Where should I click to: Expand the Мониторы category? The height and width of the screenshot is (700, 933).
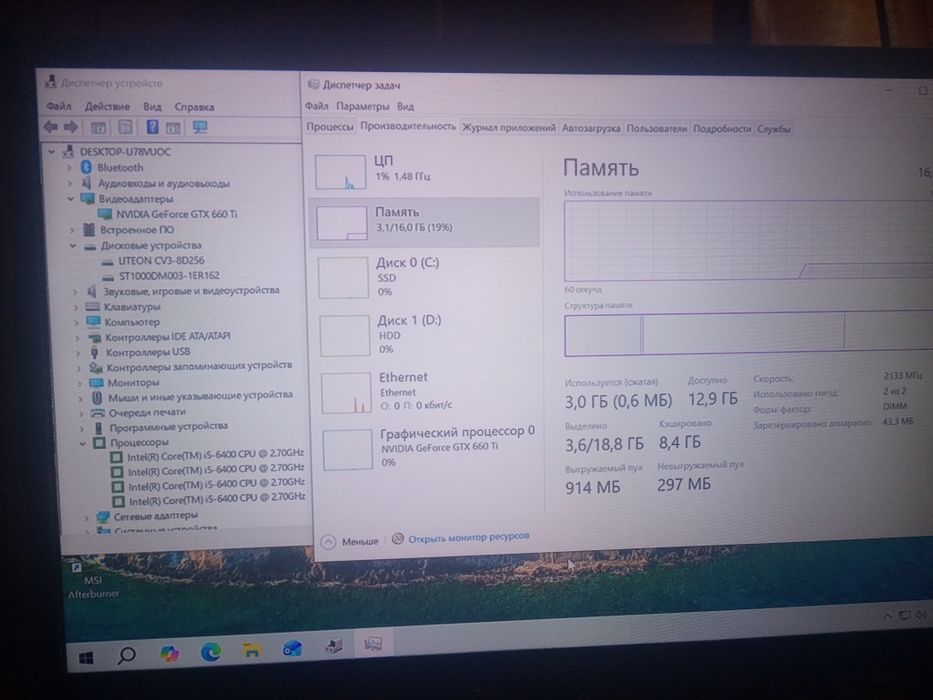pyautogui.click(x=79, y=383)
